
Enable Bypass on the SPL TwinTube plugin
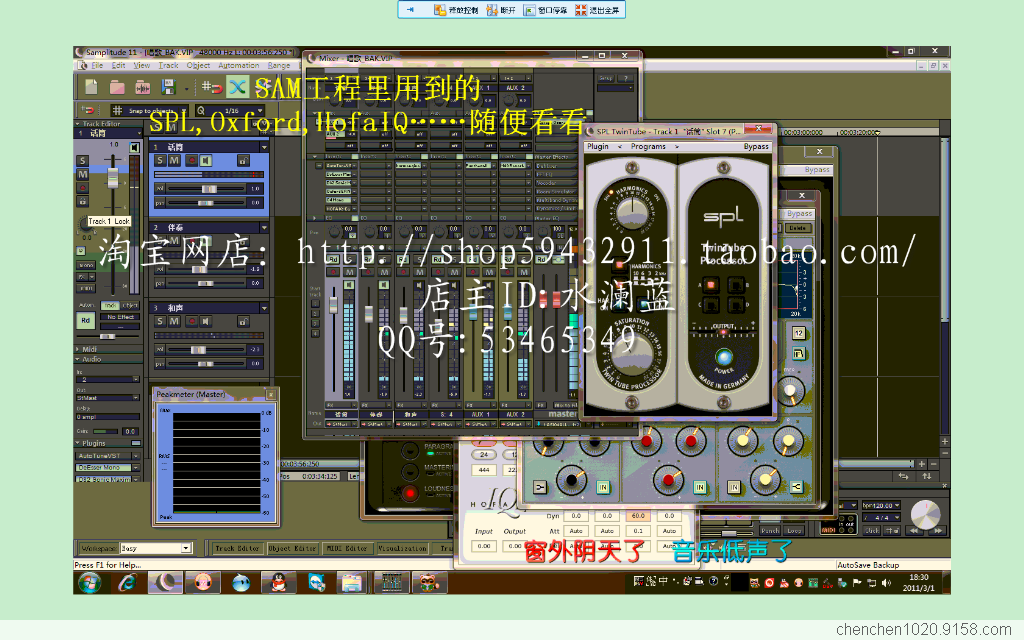757,146
